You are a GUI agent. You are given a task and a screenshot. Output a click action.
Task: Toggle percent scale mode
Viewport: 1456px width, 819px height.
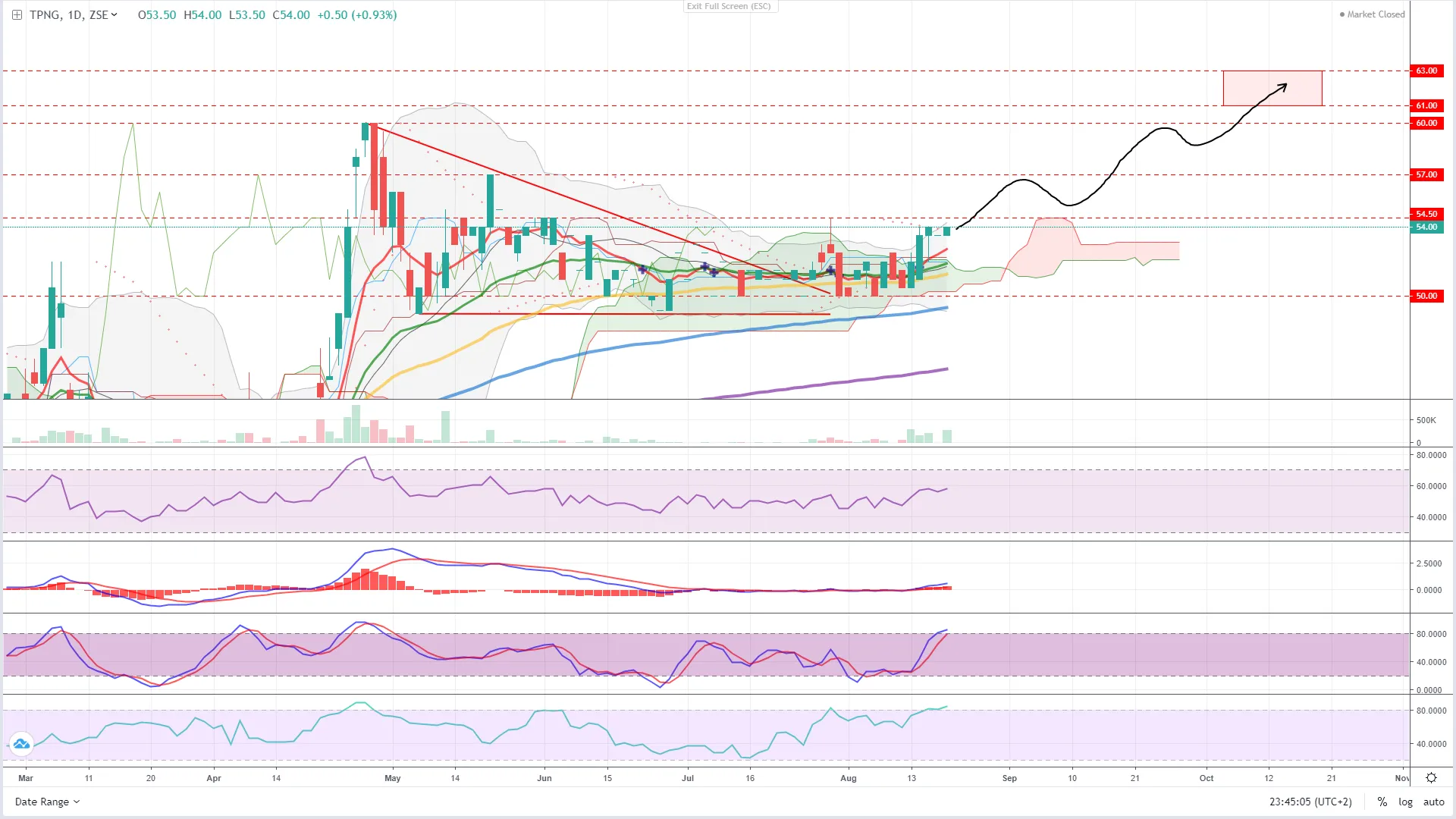coord(1382,802)
